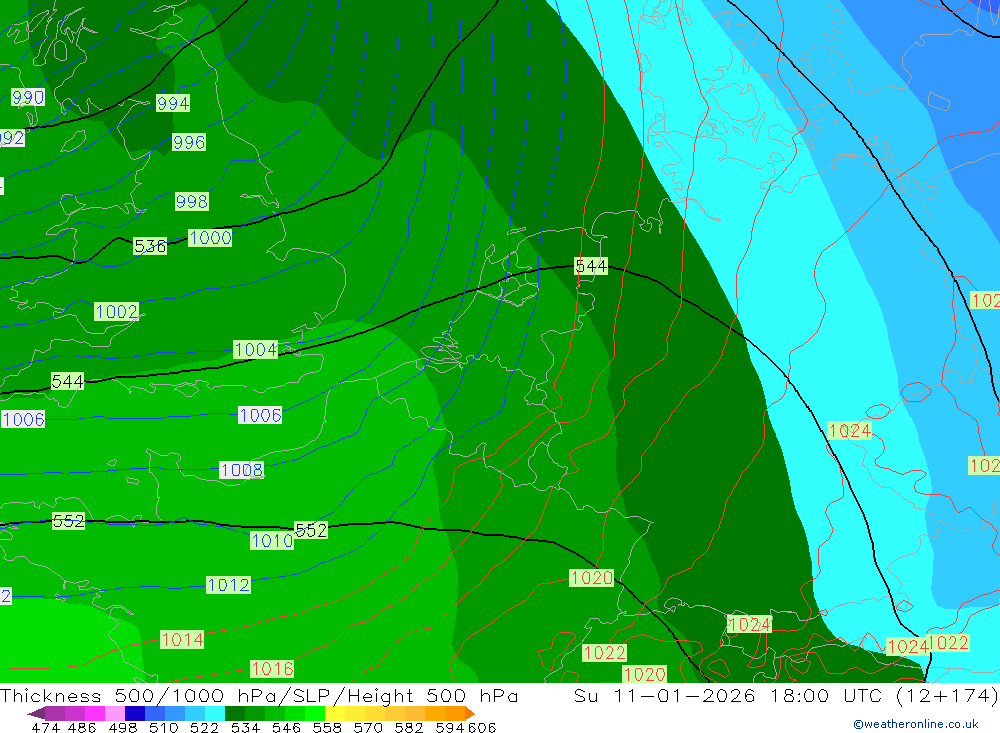Click the legend value 558
Screen dimensions: 1000x733
pos(327,728)
